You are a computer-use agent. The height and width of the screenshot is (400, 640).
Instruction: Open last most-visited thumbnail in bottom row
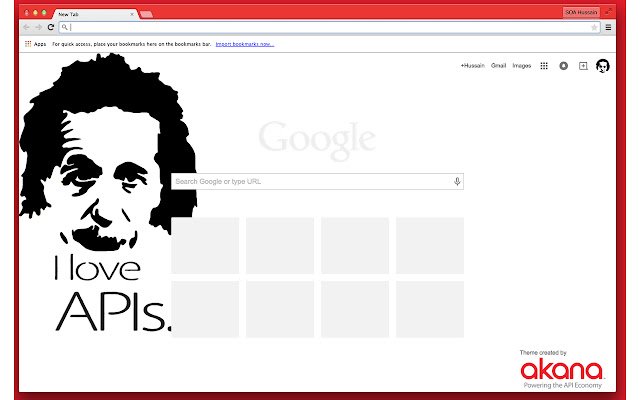pos(430,309)
